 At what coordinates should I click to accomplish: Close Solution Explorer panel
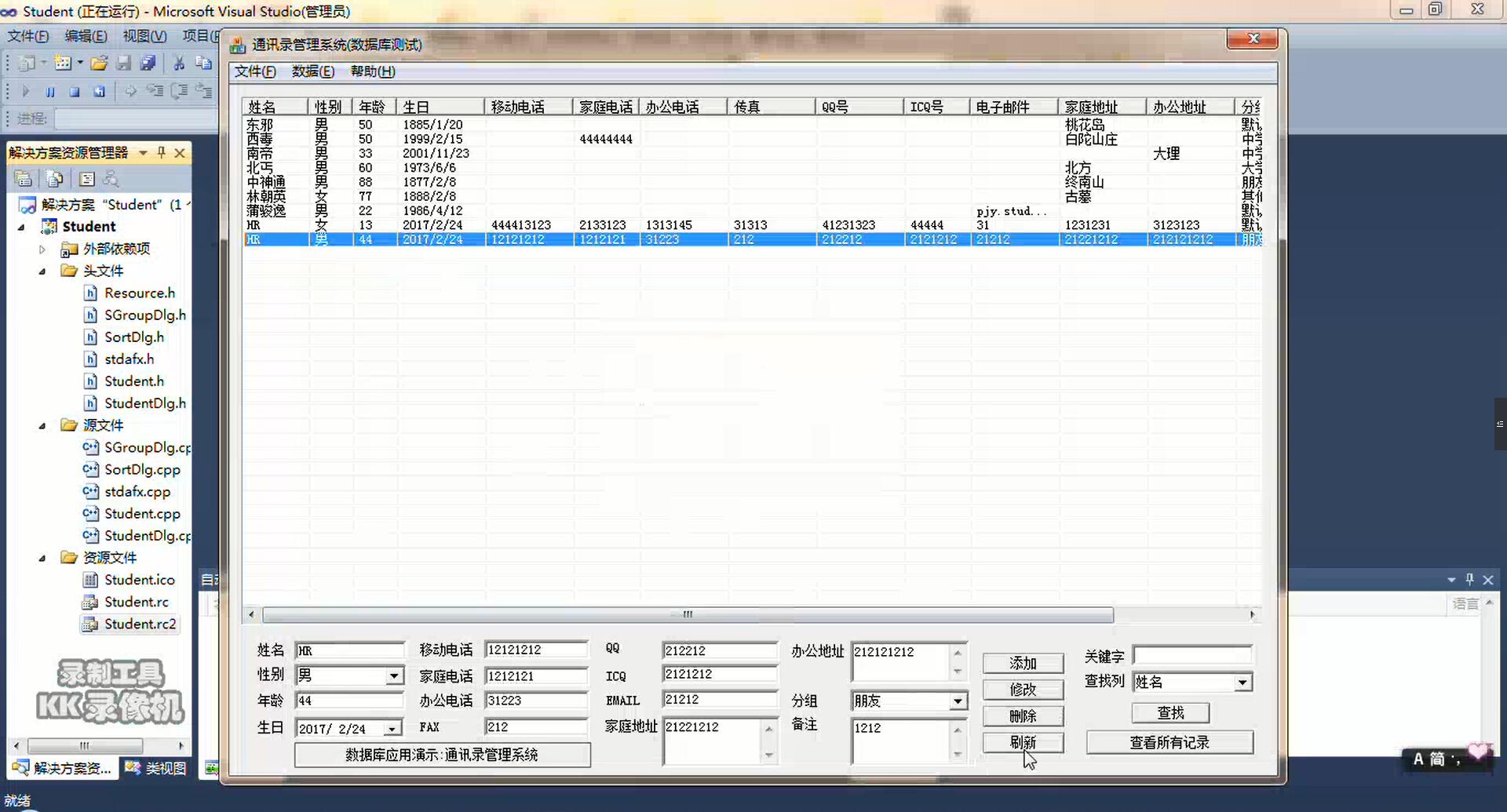tap(180, 152)
